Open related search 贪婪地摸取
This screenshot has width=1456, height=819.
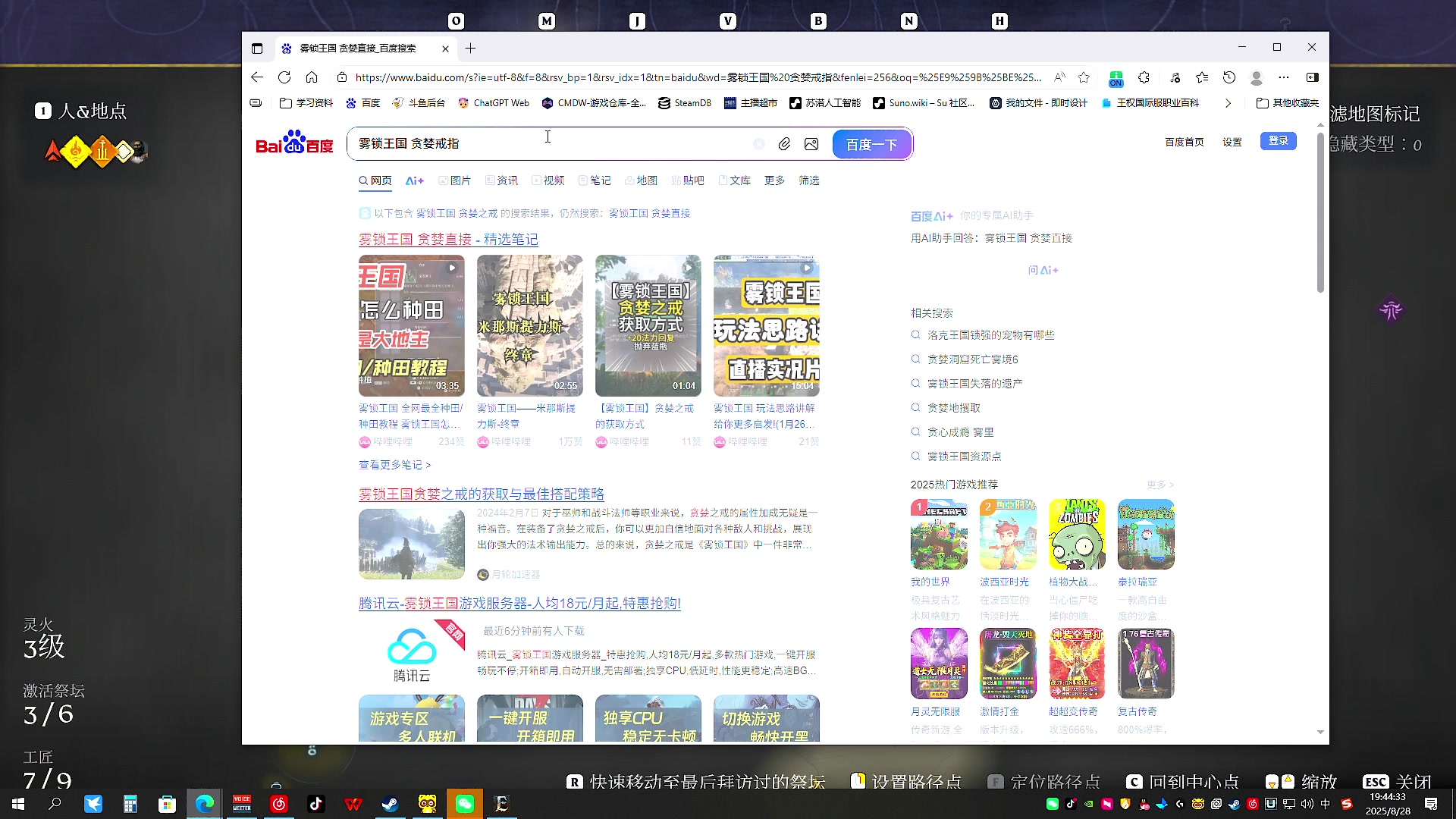(x=954, y=408)
